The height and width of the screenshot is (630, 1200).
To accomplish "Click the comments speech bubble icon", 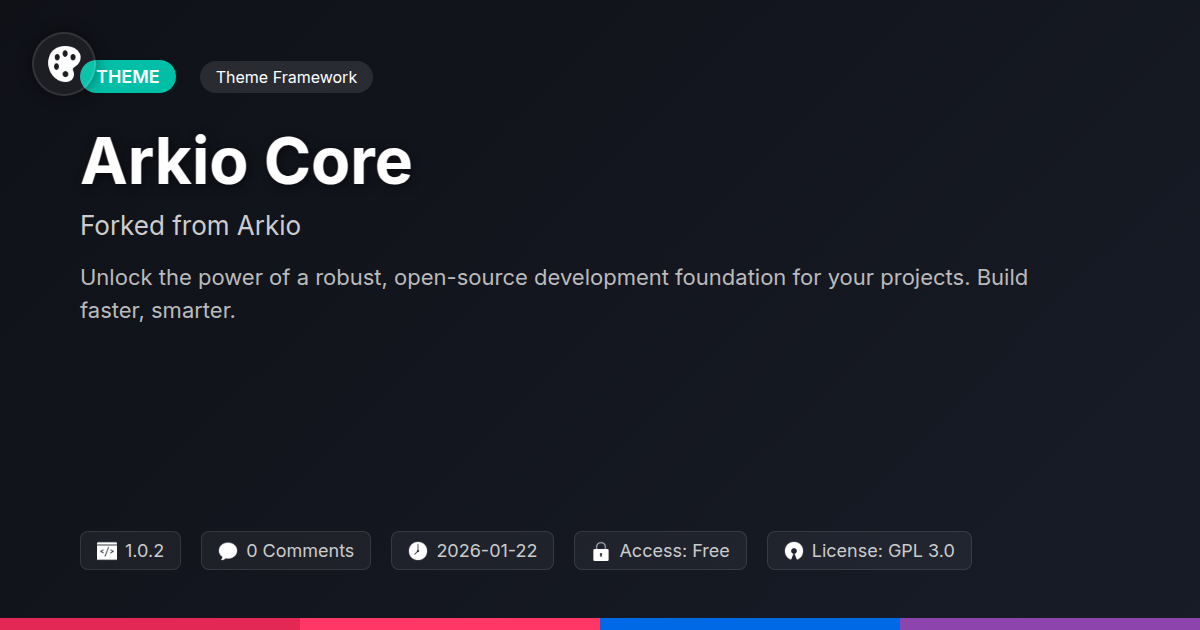I will coord(228,551).
